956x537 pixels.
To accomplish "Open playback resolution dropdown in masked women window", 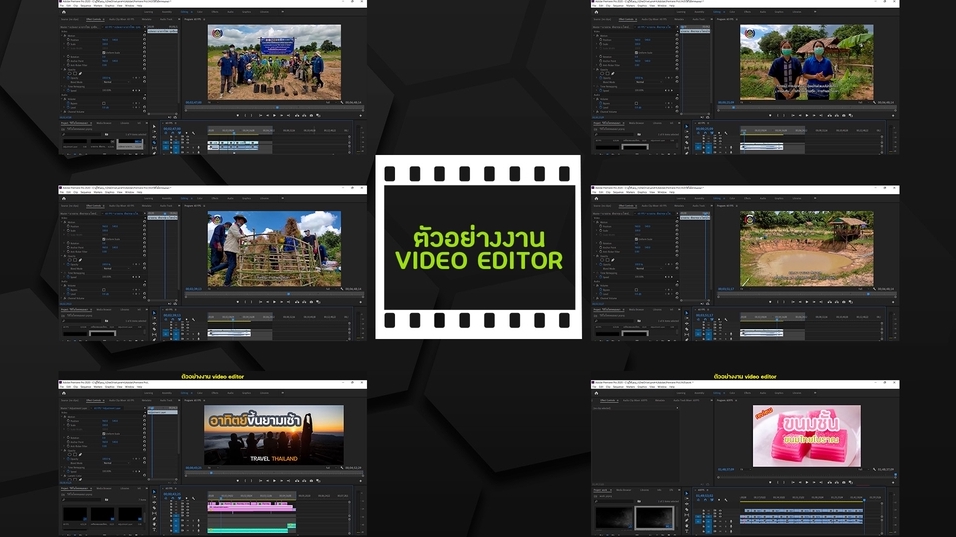I will tap(863, 102).
